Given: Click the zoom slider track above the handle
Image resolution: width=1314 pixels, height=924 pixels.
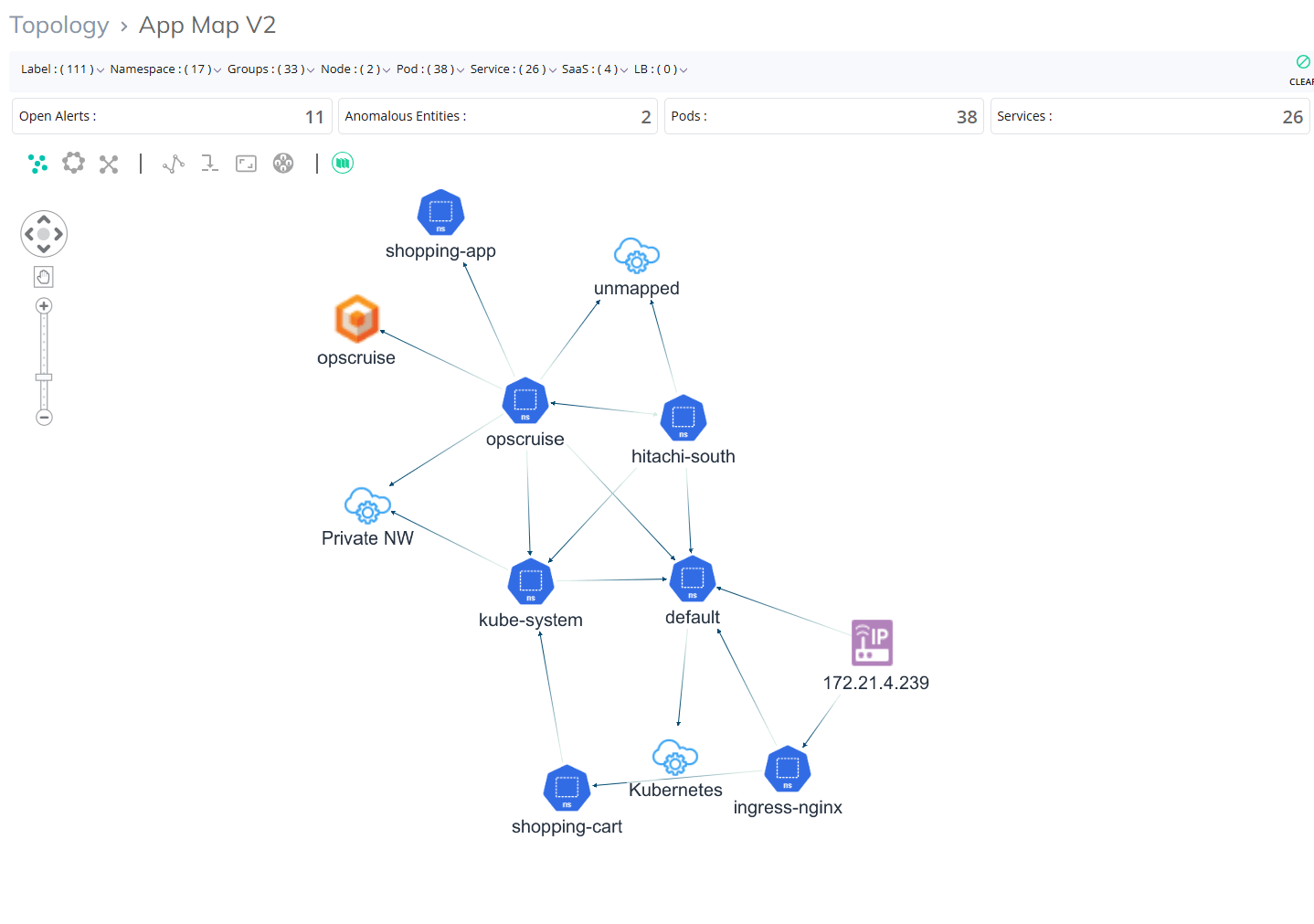Looking at the screenshot, I should coord(44,343).
